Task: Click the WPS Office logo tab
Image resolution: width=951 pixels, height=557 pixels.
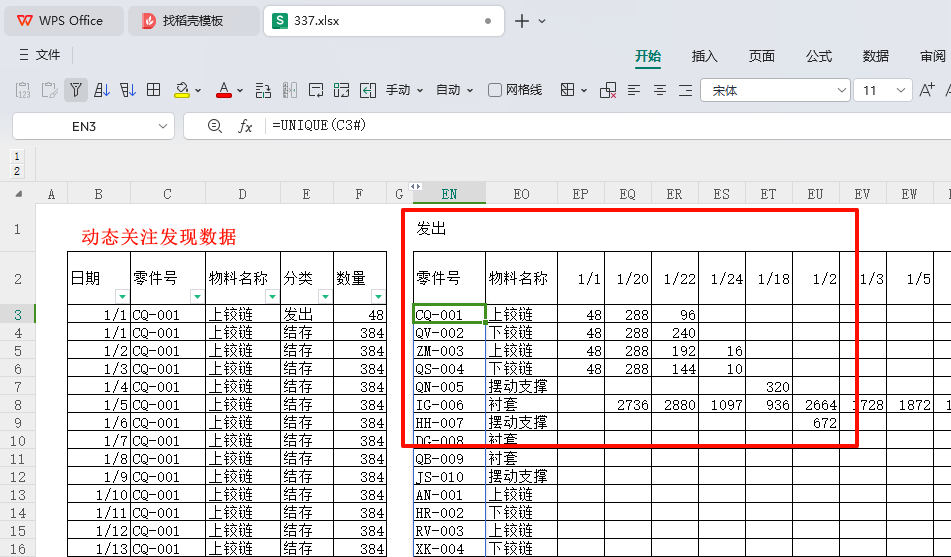Action: [x=63, y=21]
